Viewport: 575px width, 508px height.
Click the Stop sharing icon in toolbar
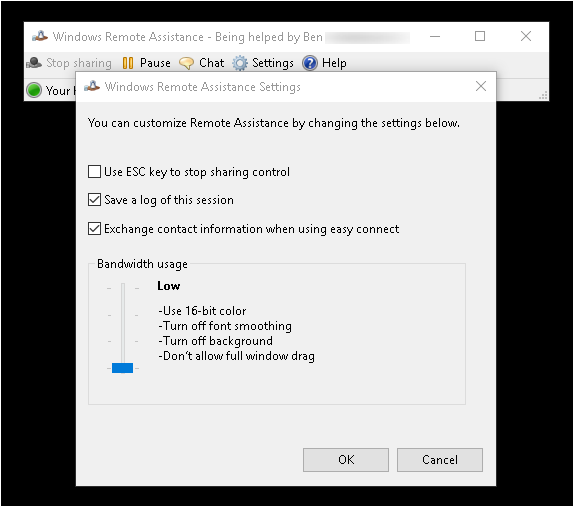pyautogui.click(x=34, y=63)
